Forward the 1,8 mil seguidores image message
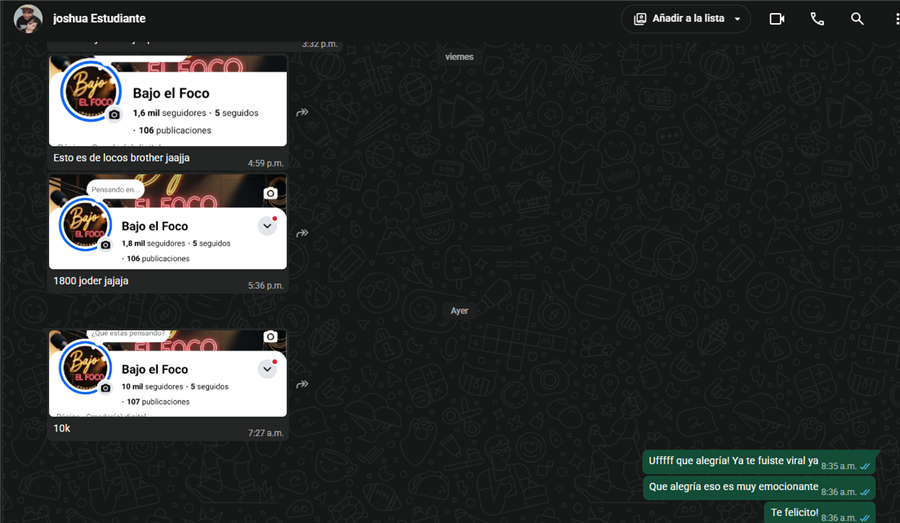This screenshot has width=900, height=523. point(302,233)
